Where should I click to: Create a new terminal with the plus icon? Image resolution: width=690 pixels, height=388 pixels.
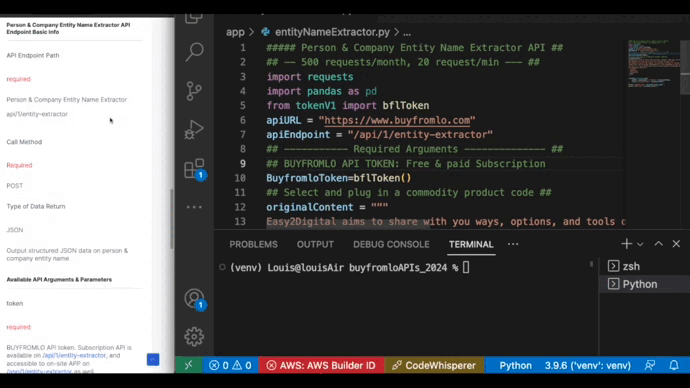(627, 244)
